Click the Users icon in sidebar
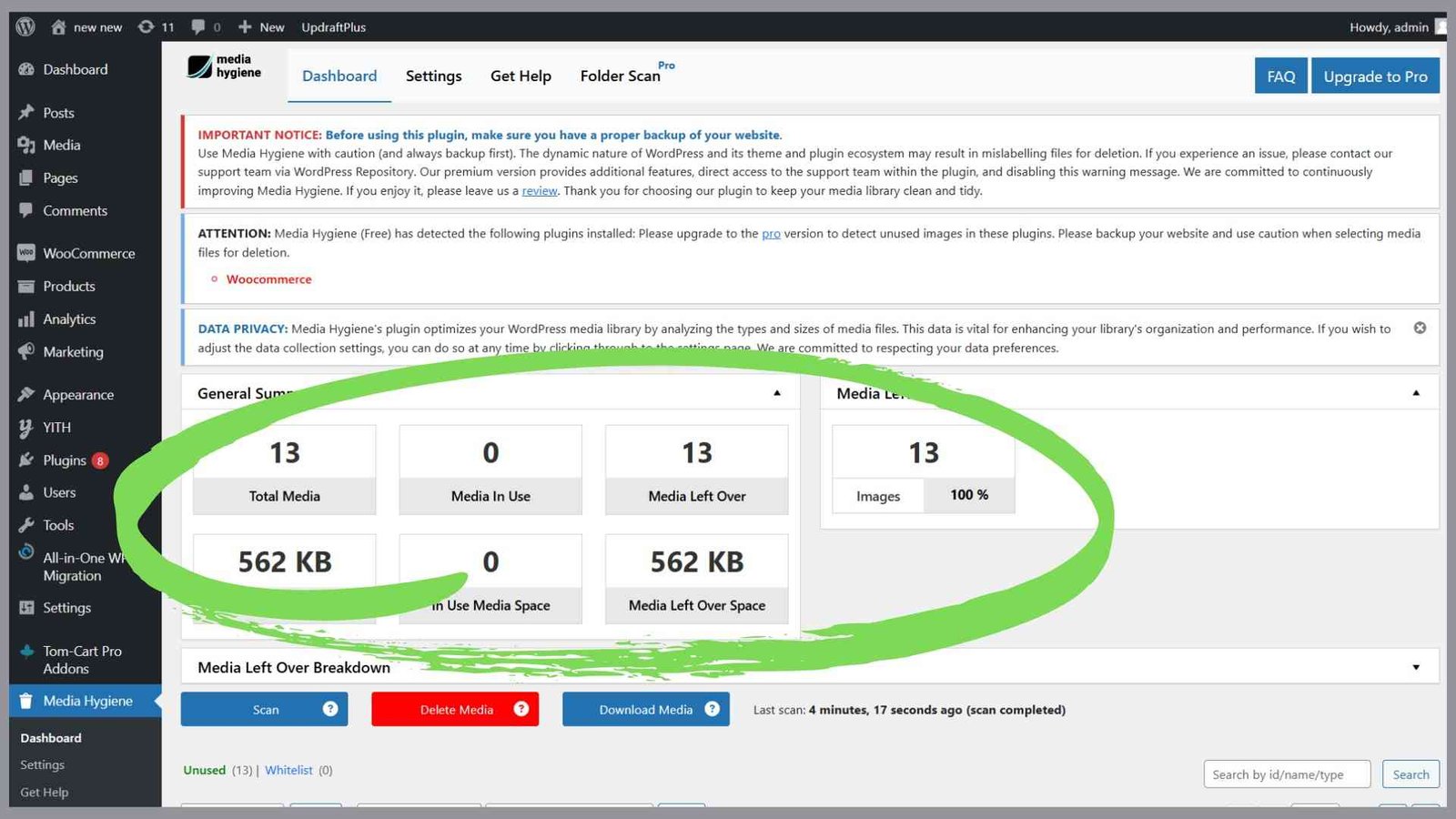The width and height of the screenshot is (1456, 819). pos(26,492)
